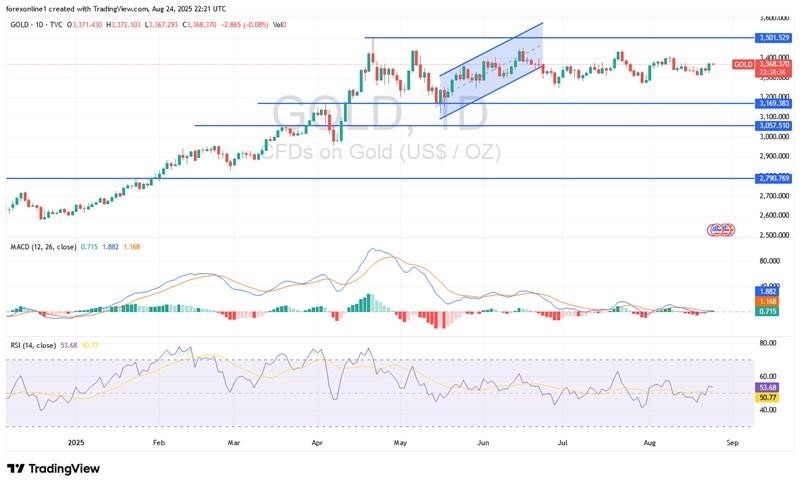Select the blue ascending channel drawing
The image size is (800, 486).
pos(490,71)
